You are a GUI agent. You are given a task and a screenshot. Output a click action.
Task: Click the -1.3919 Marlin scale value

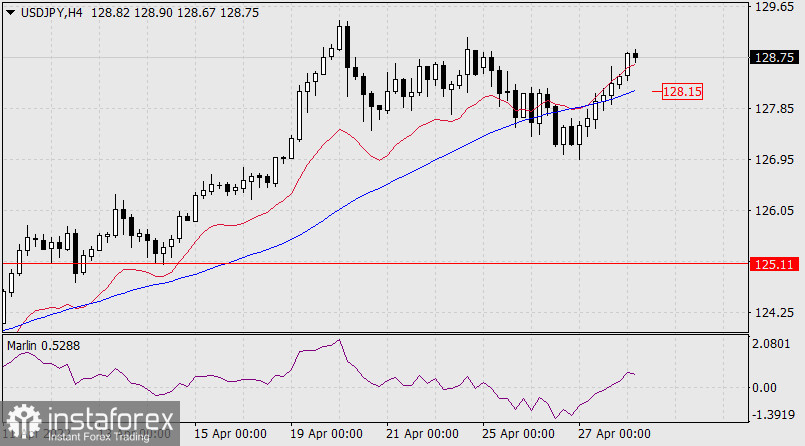[x=774, y=414]
